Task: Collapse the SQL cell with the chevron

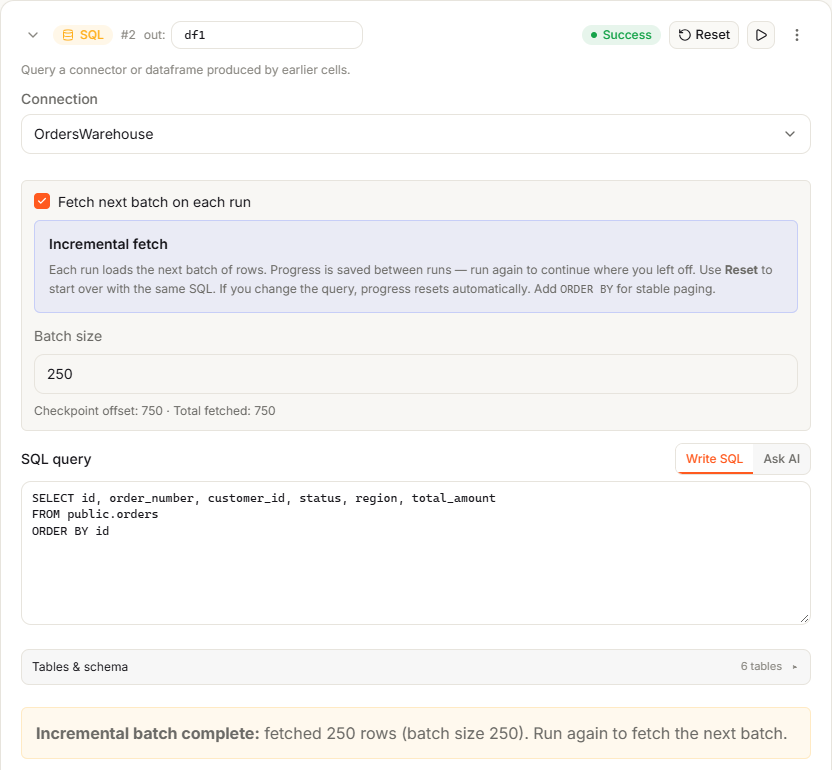Action: point(33,35)
